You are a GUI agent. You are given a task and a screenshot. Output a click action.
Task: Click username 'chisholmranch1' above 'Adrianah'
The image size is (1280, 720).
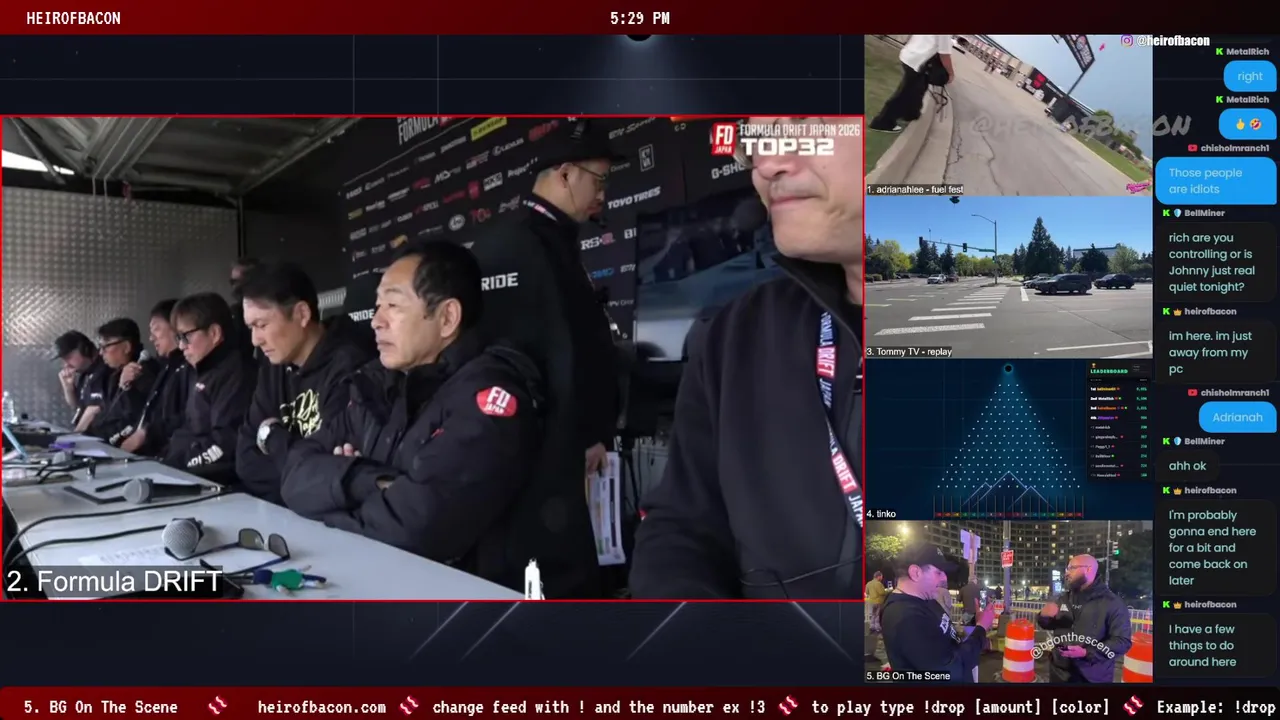pyautogui.click(x=1235, y=393)
